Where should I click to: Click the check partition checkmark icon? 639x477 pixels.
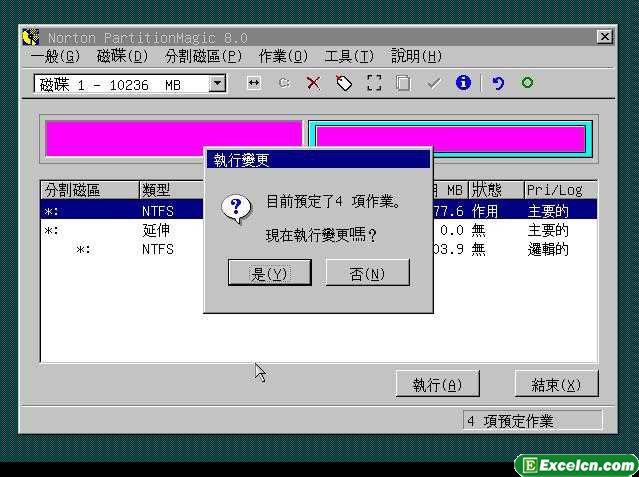434,83
